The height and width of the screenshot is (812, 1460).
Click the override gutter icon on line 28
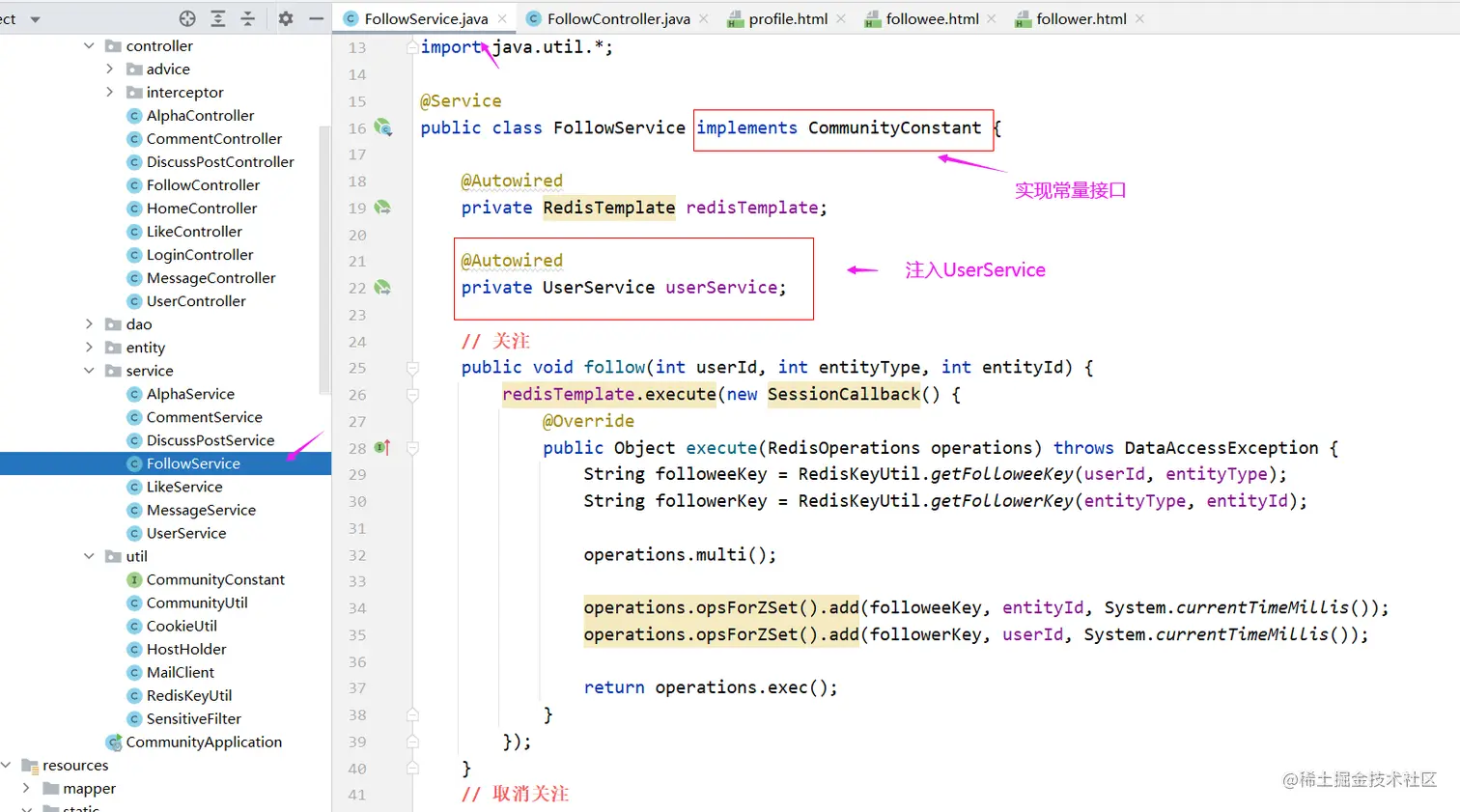[x=382, y=447]
